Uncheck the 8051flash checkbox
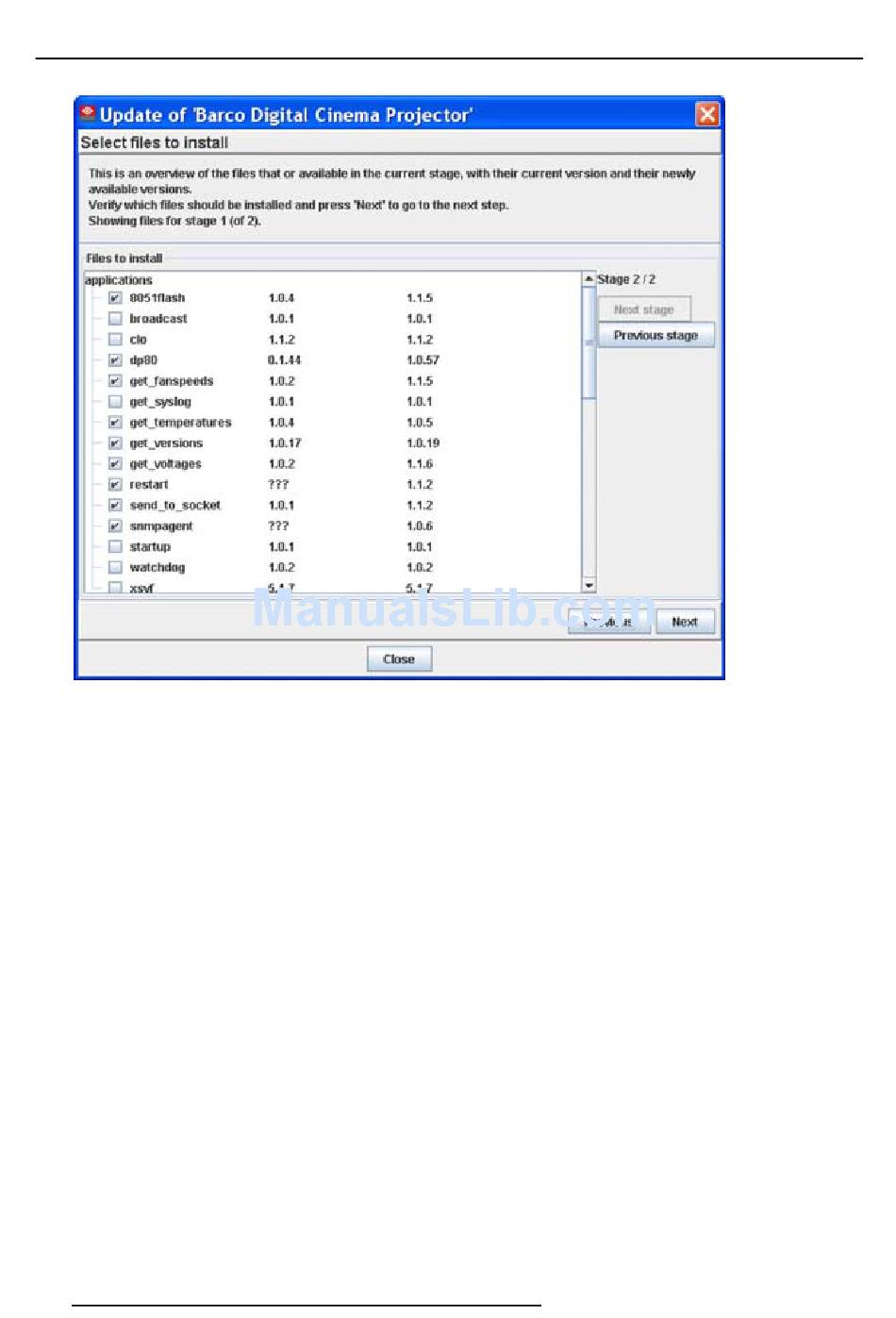This screenshot has width=896, height=1318. (115, 298)
